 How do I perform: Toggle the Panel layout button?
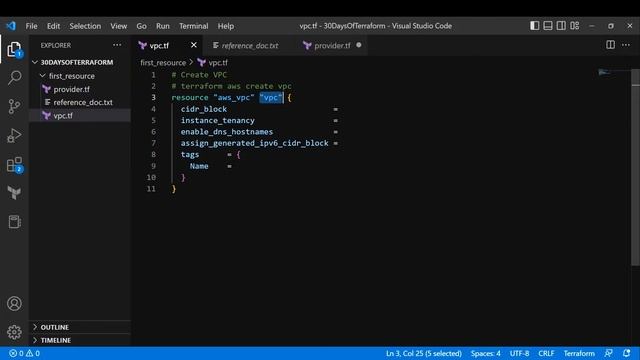point(548,26)
